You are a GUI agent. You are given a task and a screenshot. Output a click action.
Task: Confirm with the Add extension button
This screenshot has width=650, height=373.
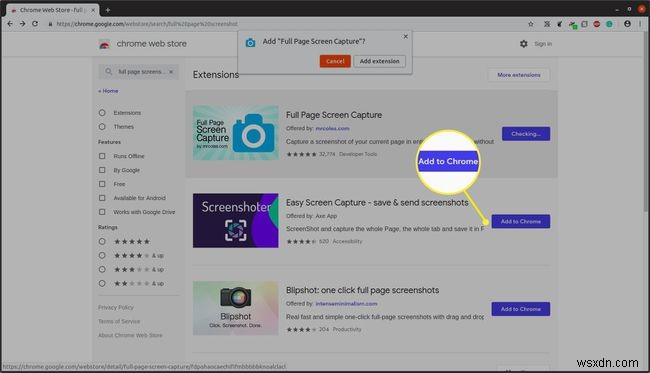[379, 61]
